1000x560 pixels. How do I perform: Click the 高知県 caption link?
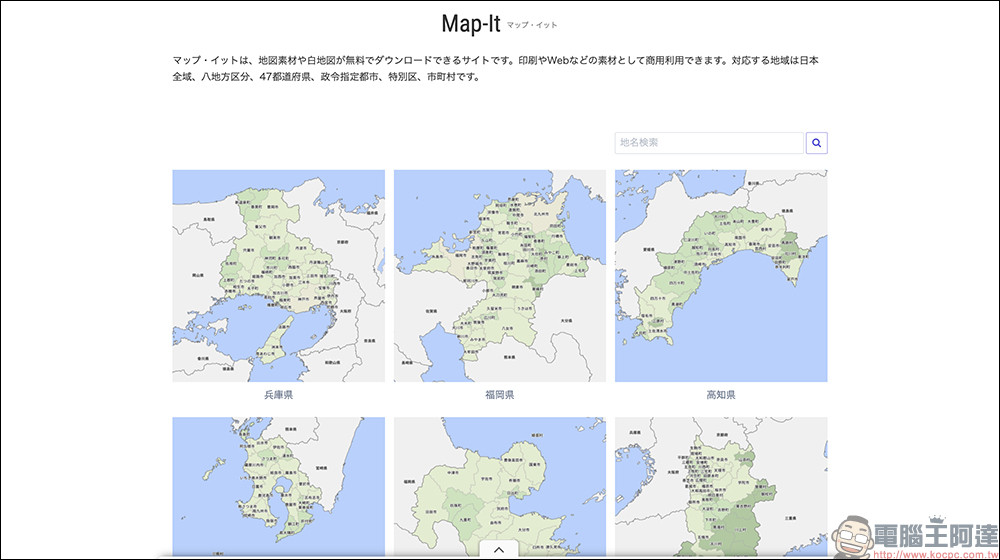pos(721,395)
